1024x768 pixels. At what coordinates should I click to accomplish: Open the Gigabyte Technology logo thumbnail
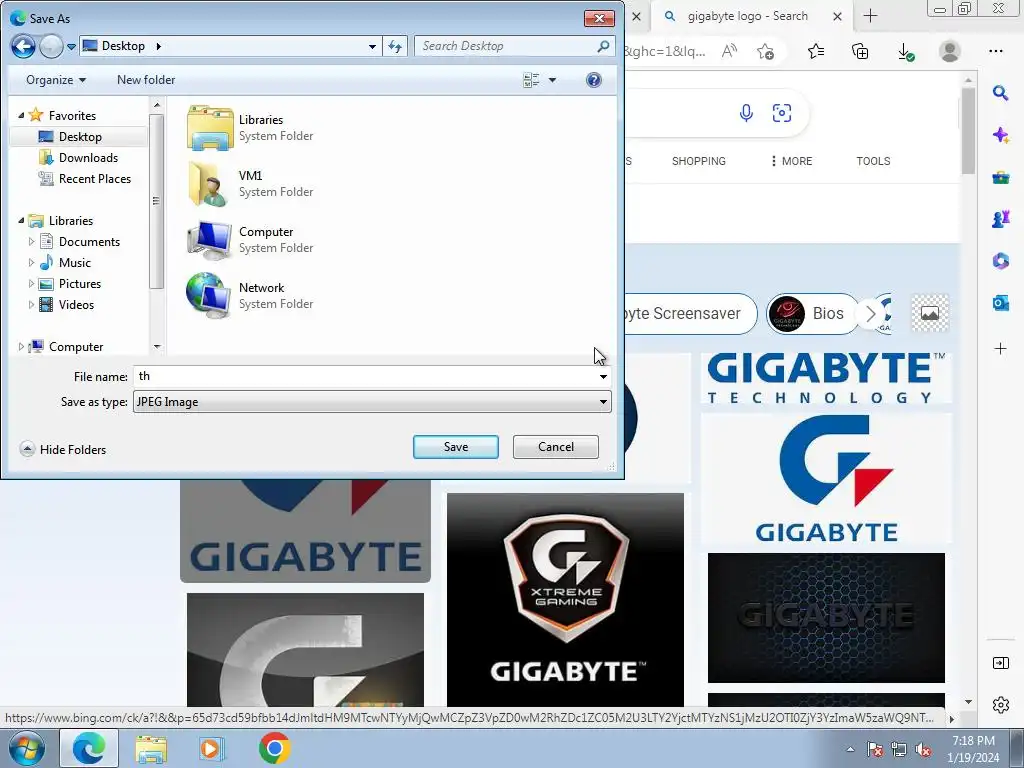[x=826, y=377]
